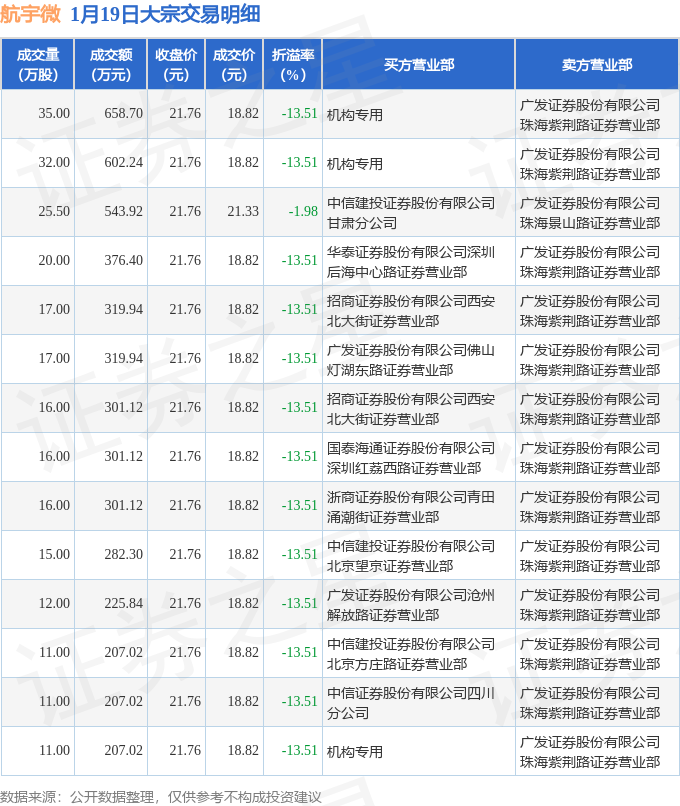Screen dimensions: 680x806
Task: Open buyer 中信证券 四川分公司
Action: click(410, 702)
